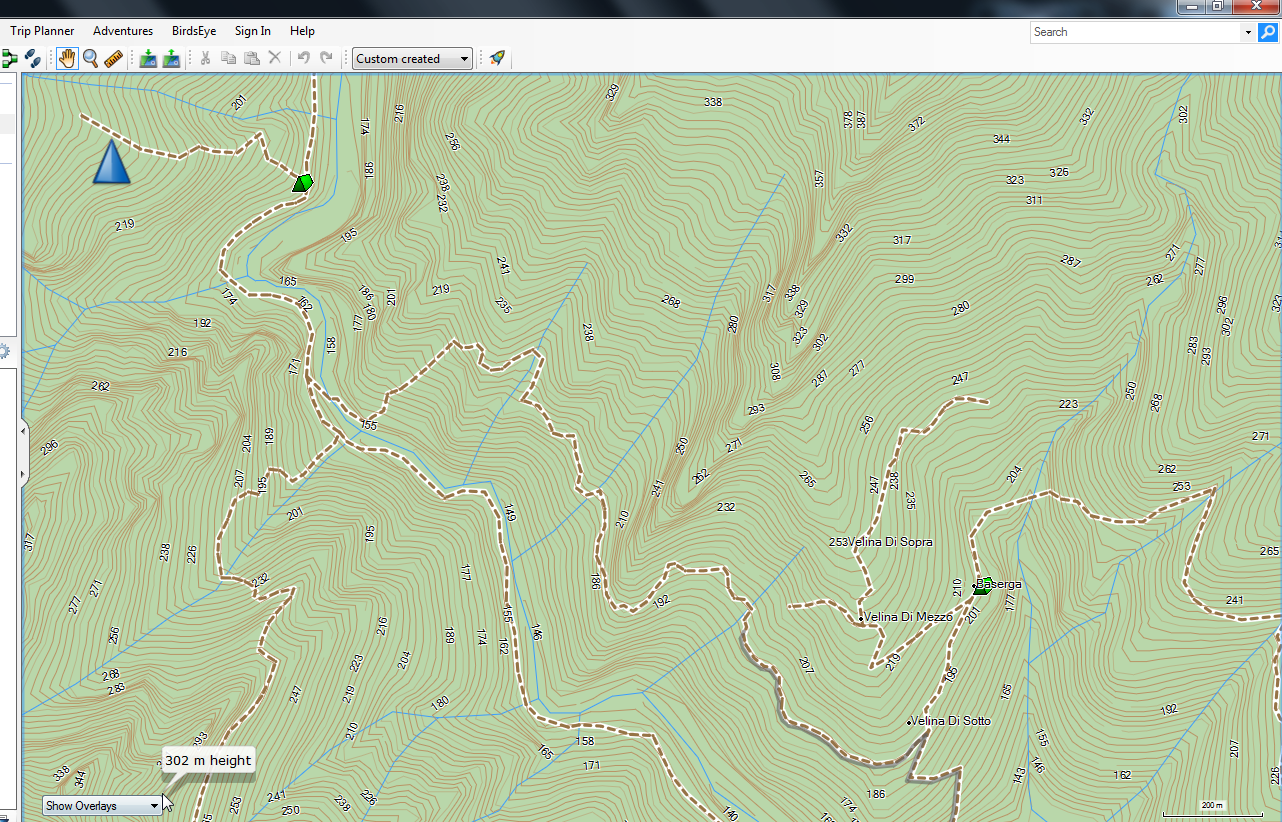The width and height of the screenshot is (1282, 822).
Task: Click the Undo arrow on the toolbar
Action: [x=305, y=57]
